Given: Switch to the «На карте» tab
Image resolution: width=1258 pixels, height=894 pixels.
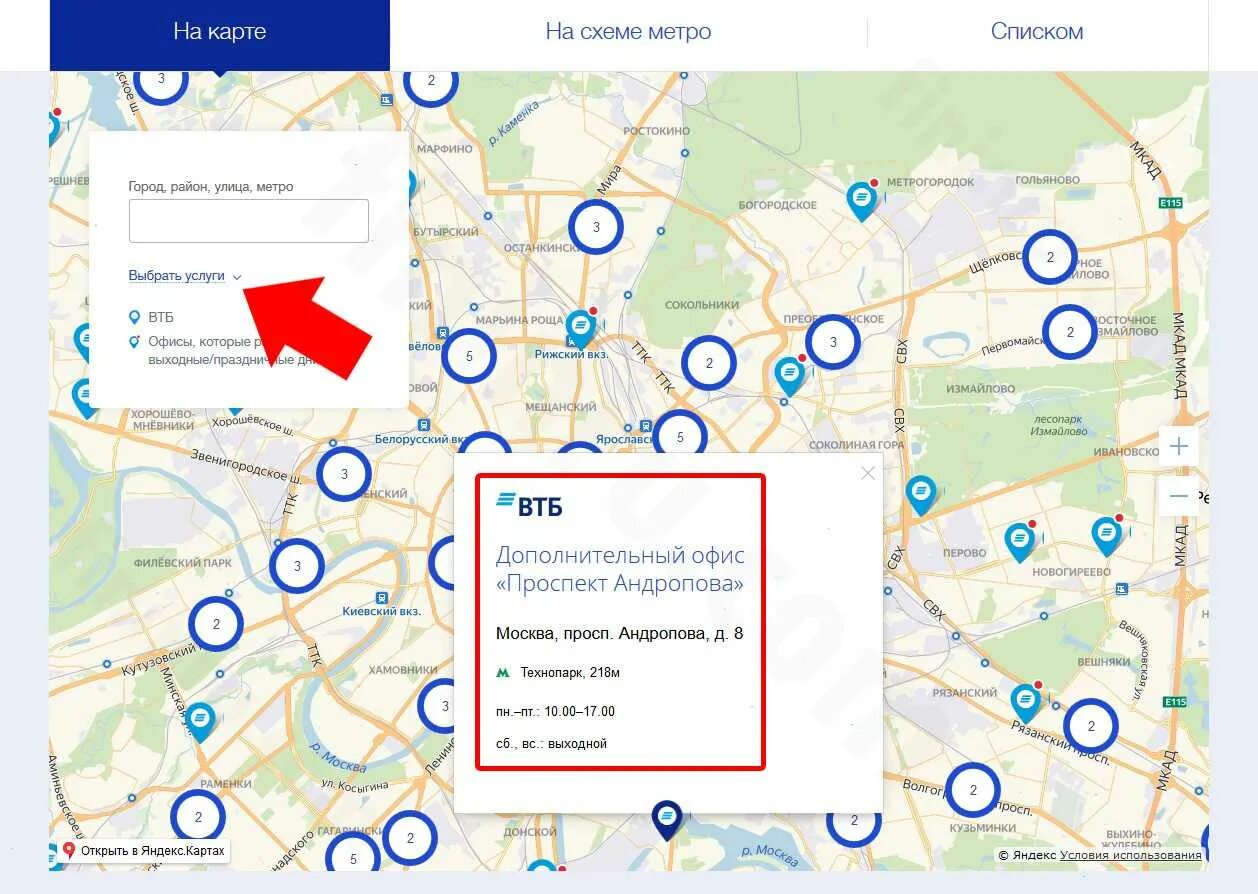Looking at the screenshot, I should point(220,32).
